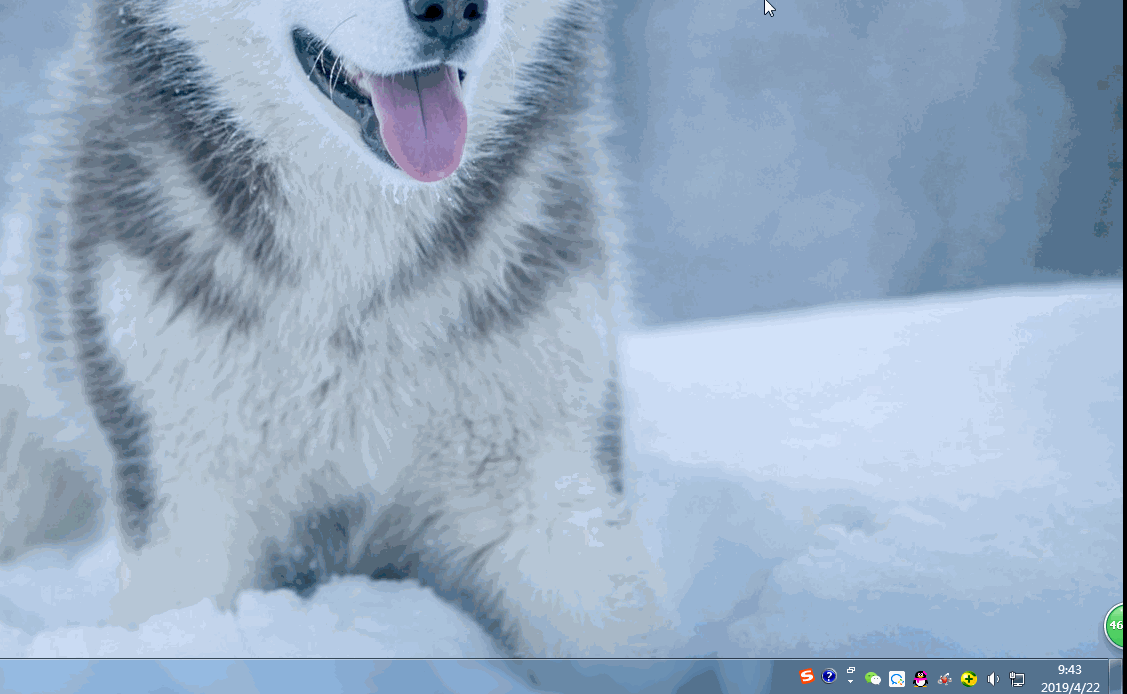
Task: Open the green plus security tray icon
Action: coord(969,679)
